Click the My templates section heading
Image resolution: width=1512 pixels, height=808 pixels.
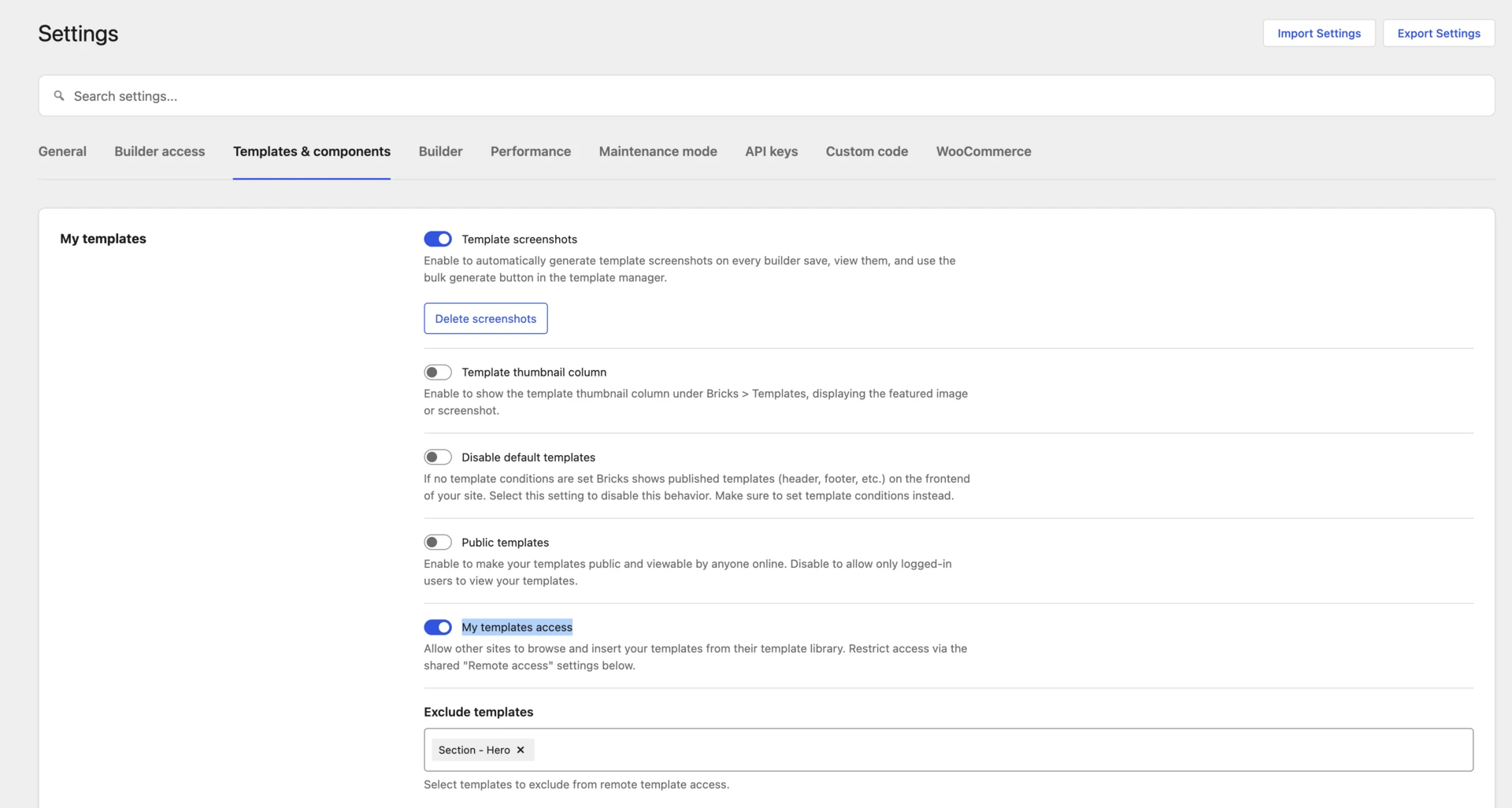[x=103, y=239]
